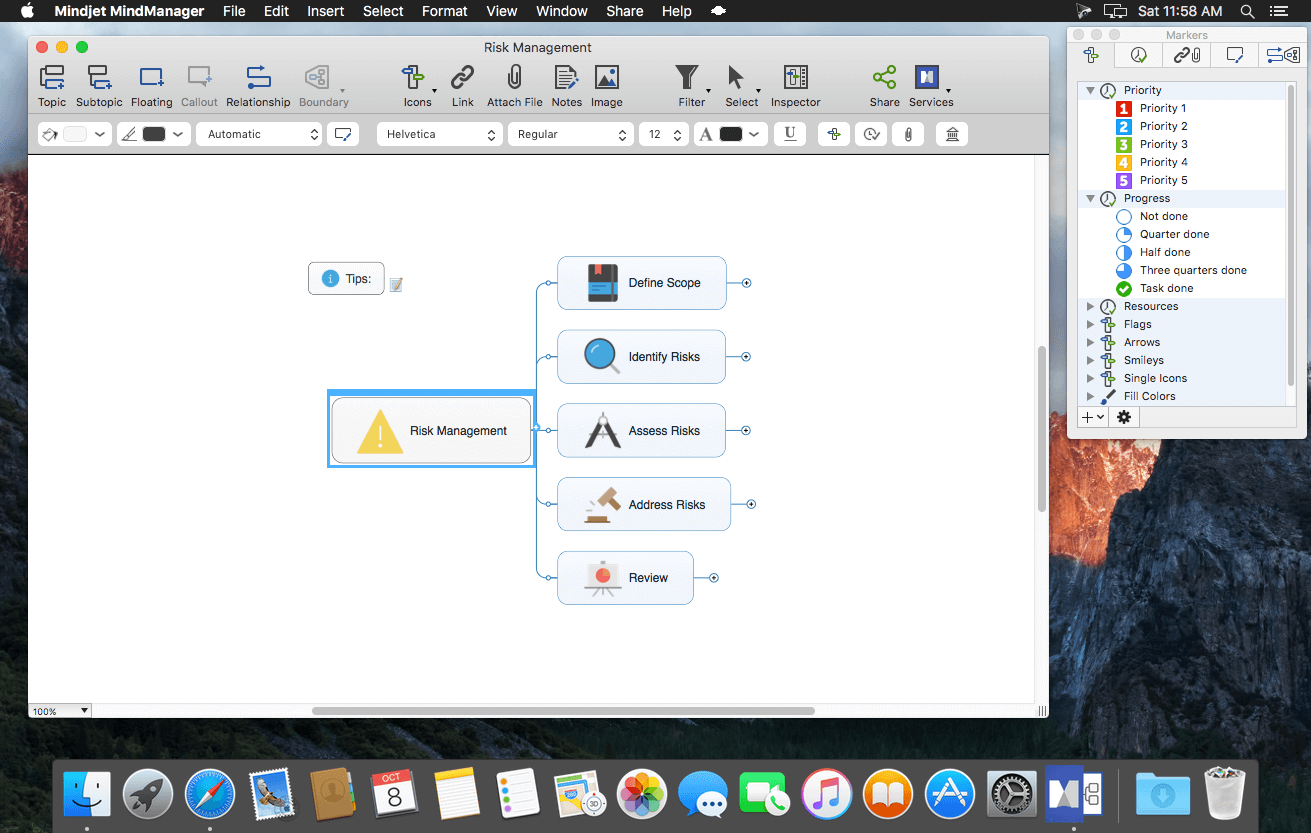Open the Inspector panel

click(795, 86)
